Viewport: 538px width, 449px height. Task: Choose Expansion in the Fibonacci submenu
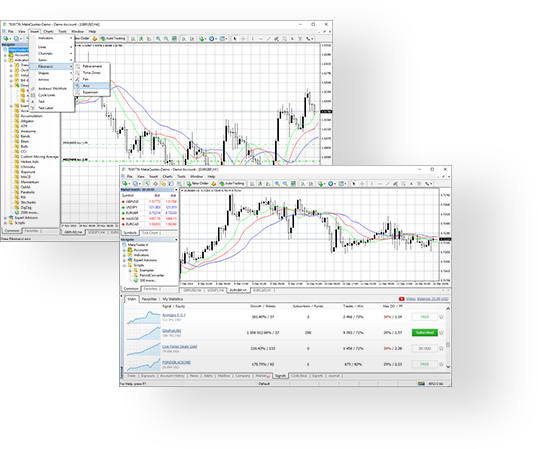[x=92, y=92]
